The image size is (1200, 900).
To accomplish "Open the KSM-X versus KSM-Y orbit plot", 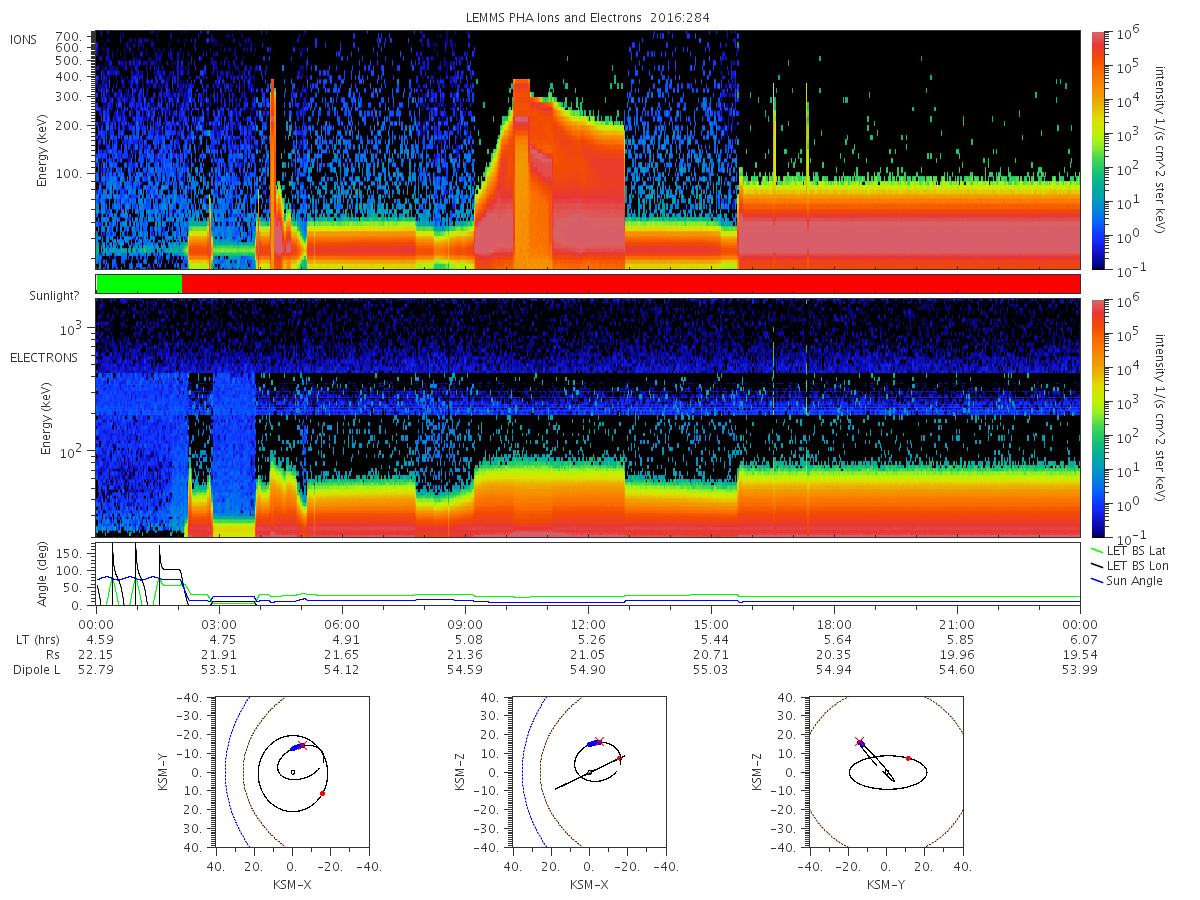I will (x=290, y=772).
